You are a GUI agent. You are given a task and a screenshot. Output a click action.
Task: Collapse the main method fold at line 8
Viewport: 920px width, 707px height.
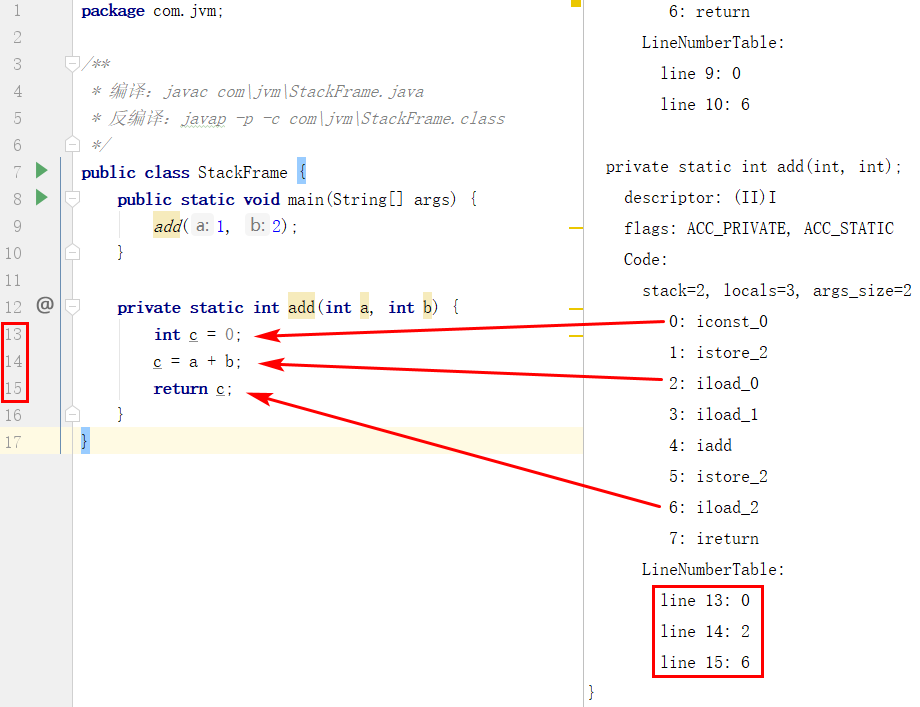(x=72, y=199)
